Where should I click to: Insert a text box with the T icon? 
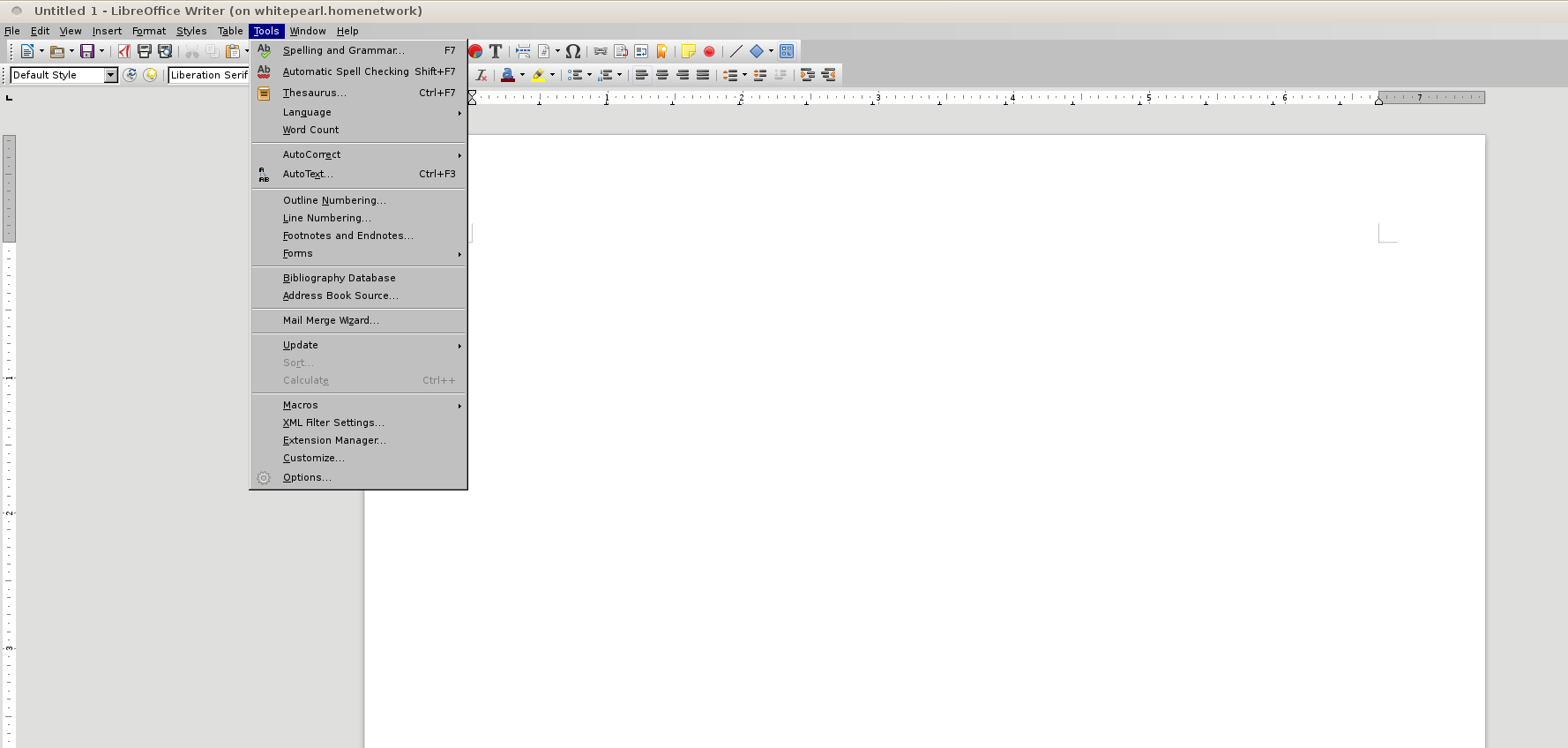(x=496, y=51)
